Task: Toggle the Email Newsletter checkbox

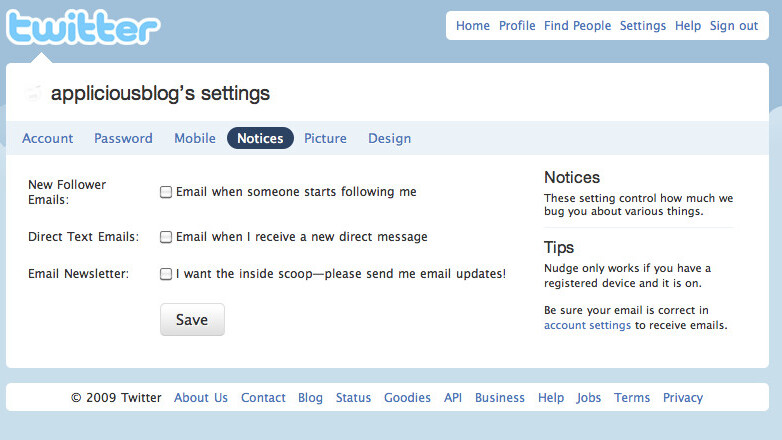Action: coord(166,274)
